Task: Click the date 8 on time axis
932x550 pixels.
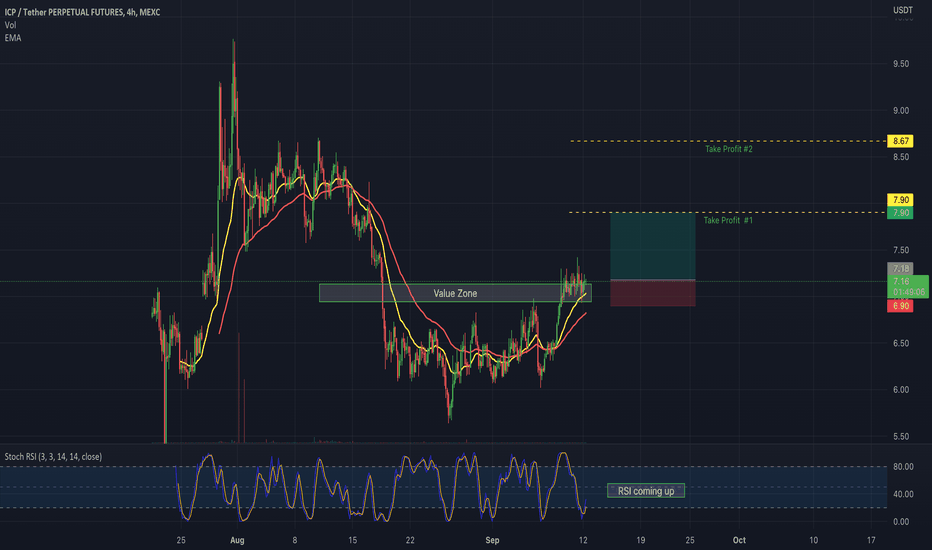Action: click(x=295, y=540)
